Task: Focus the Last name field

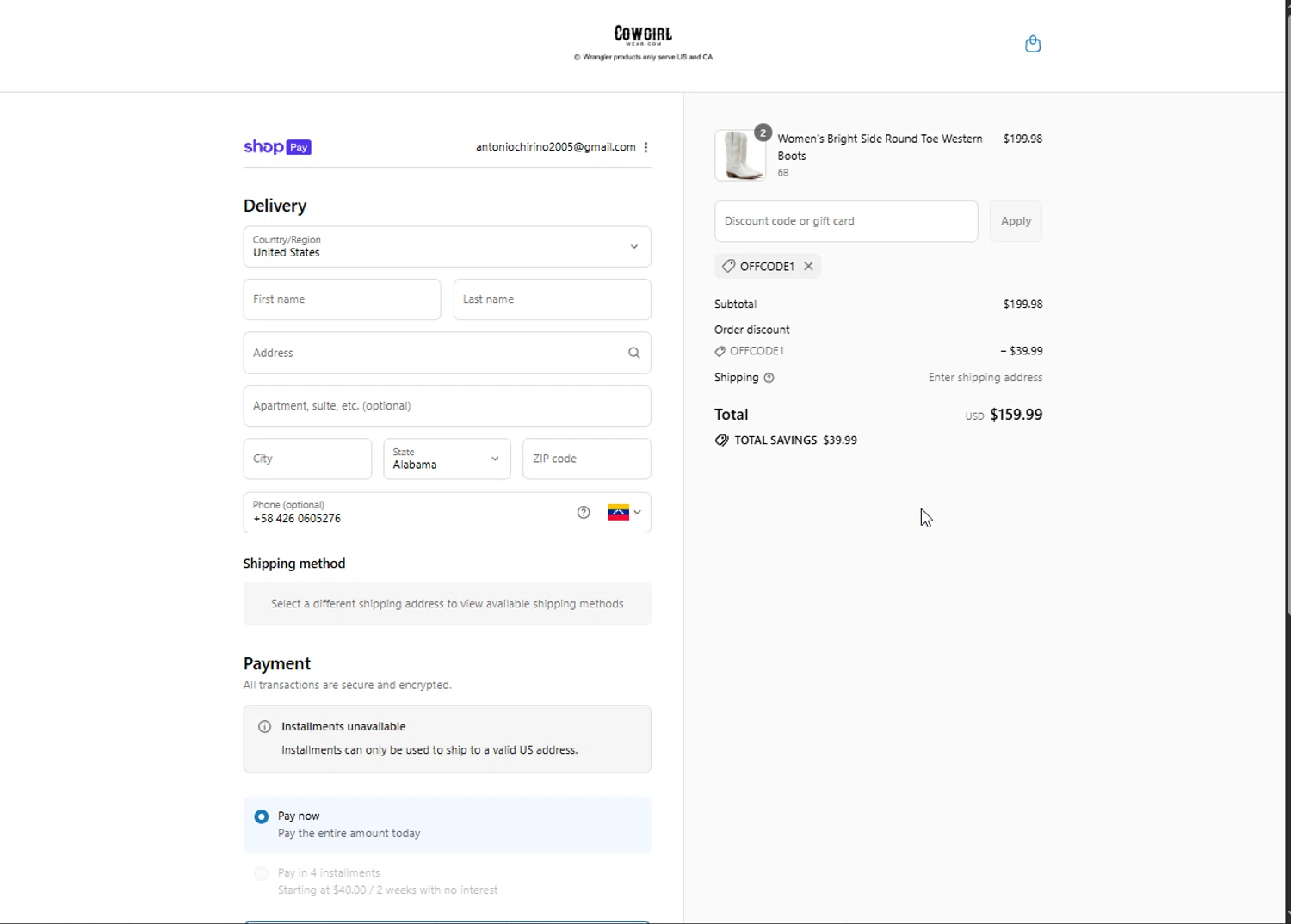Action: (x=552, y=299)
